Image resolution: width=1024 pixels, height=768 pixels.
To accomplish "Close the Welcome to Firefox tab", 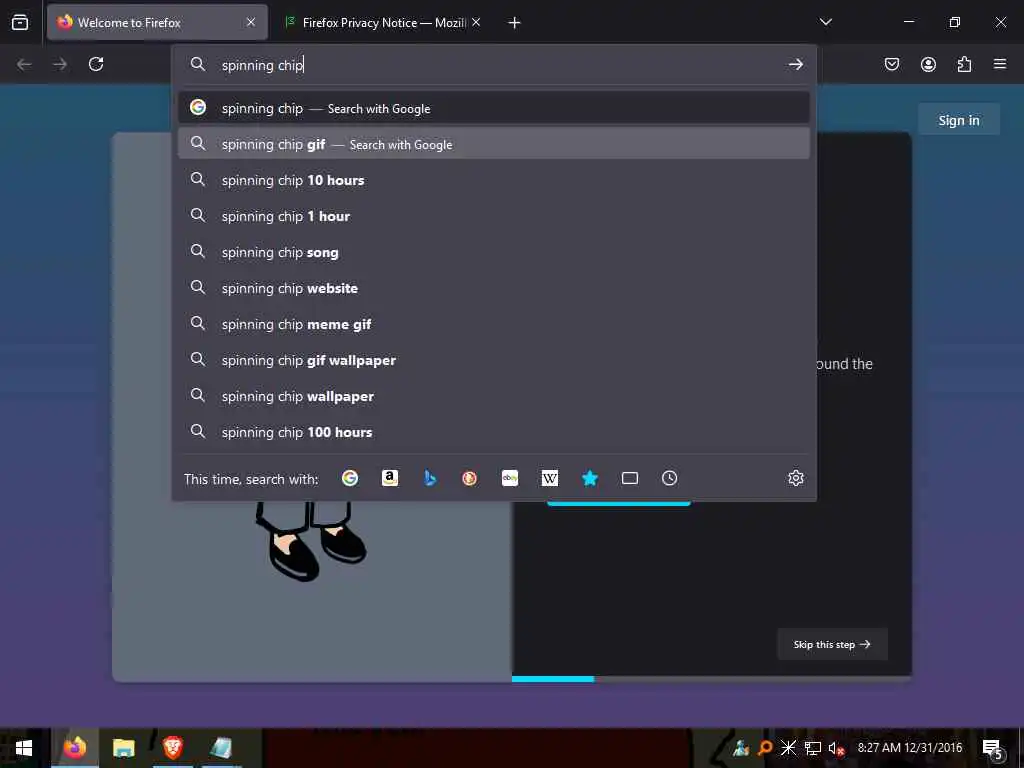I will click(x=251, y=22).
